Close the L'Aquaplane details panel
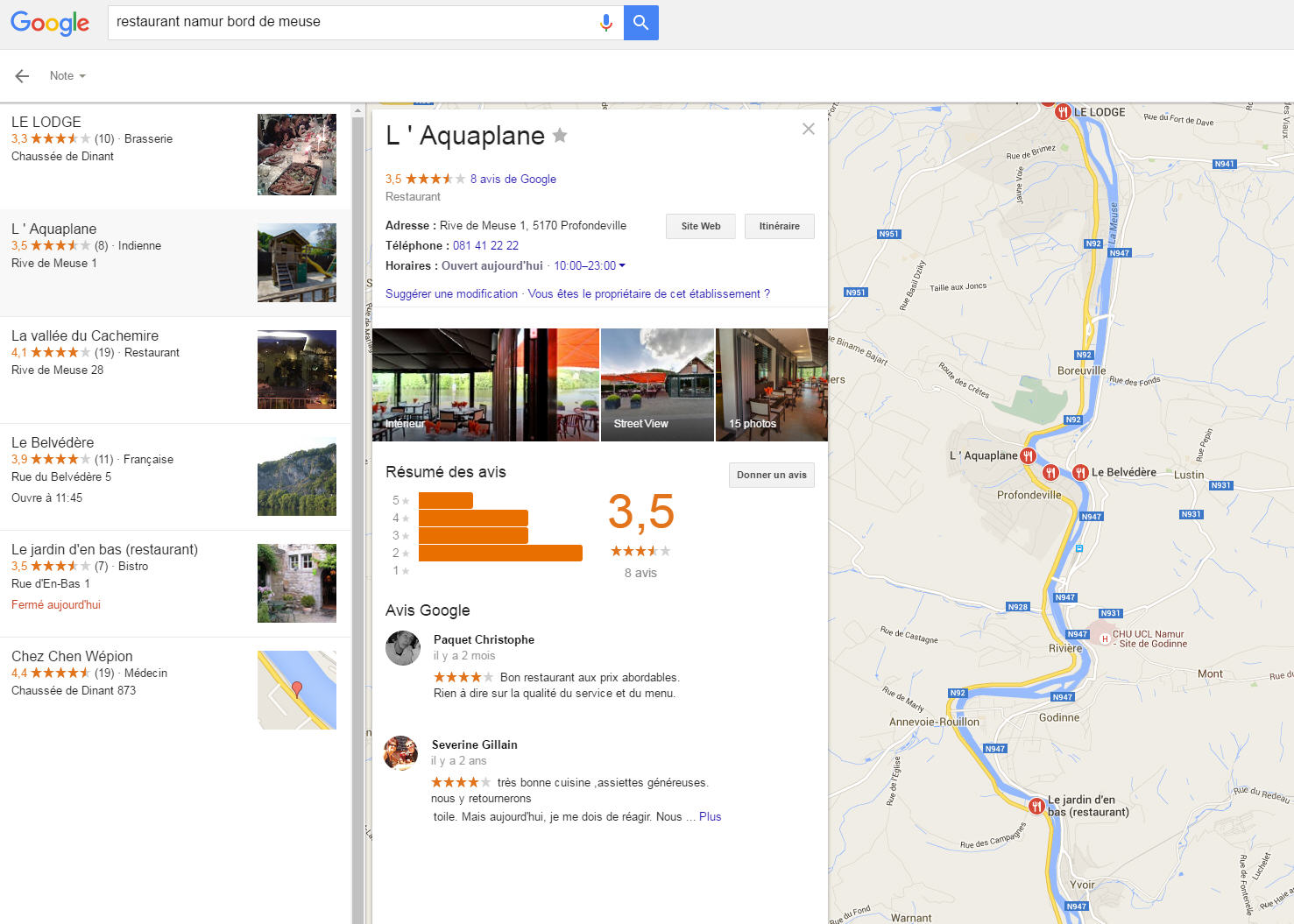 point(809,129)
